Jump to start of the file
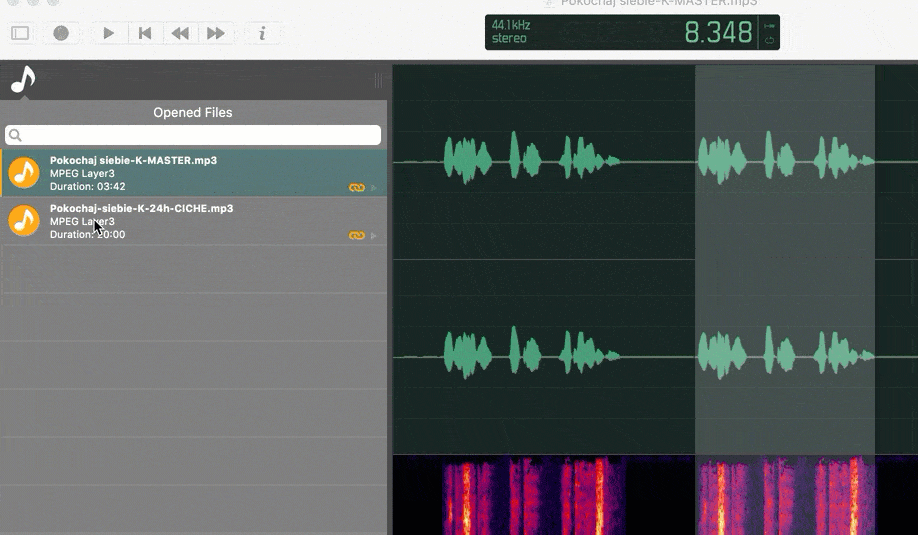Viewport: 918px width, 535px height. (x=145, y=33)
